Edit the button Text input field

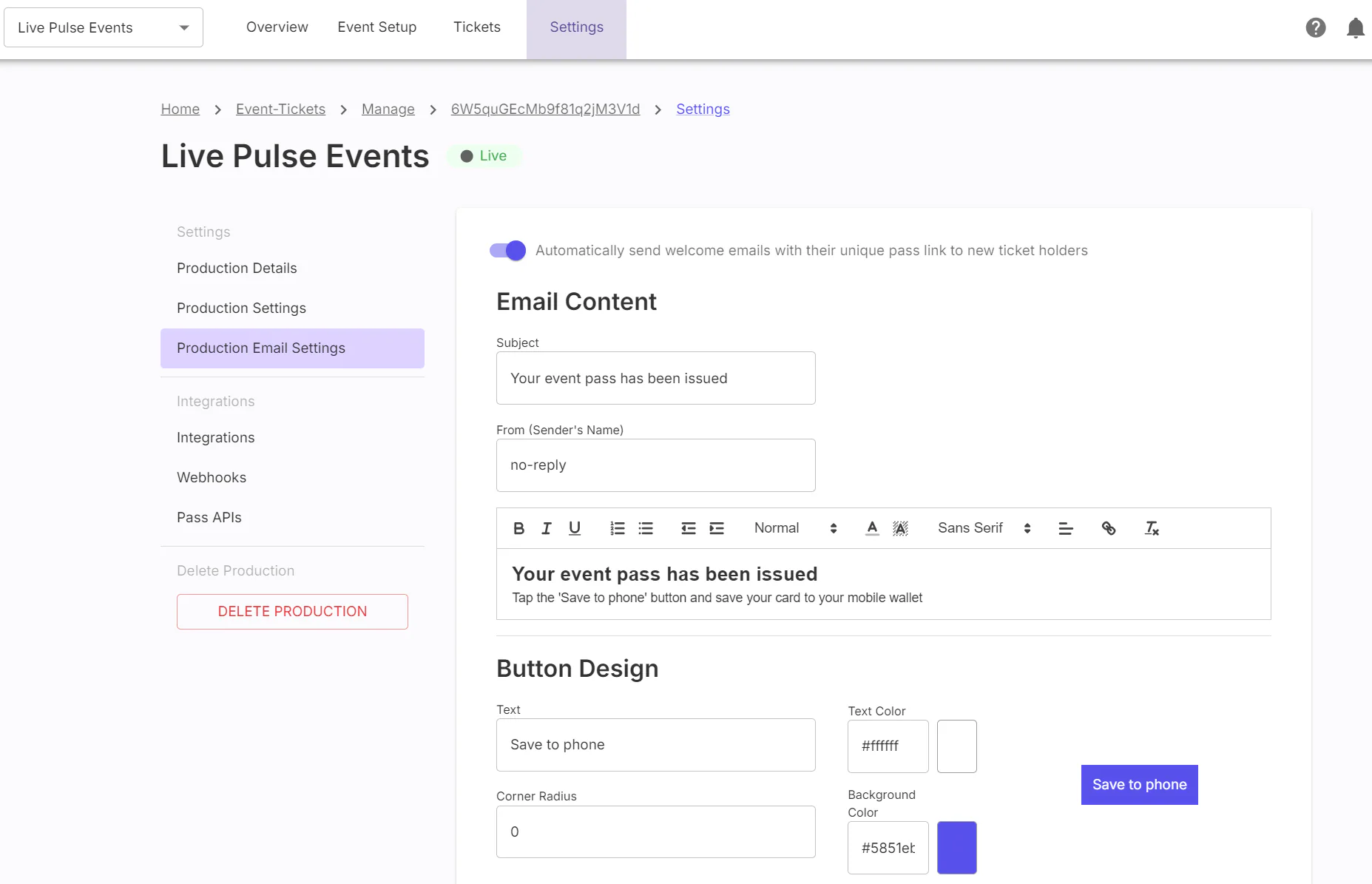(656, 745)
